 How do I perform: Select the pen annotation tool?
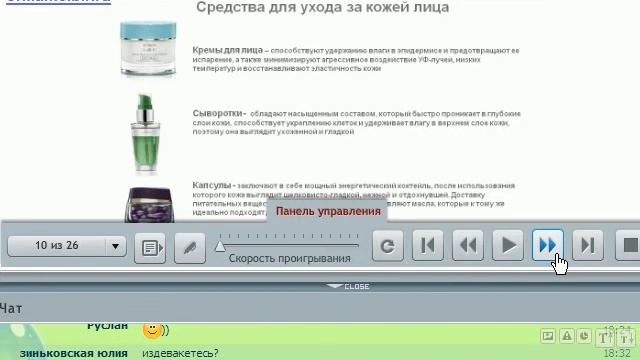click(x=190, y=247)
